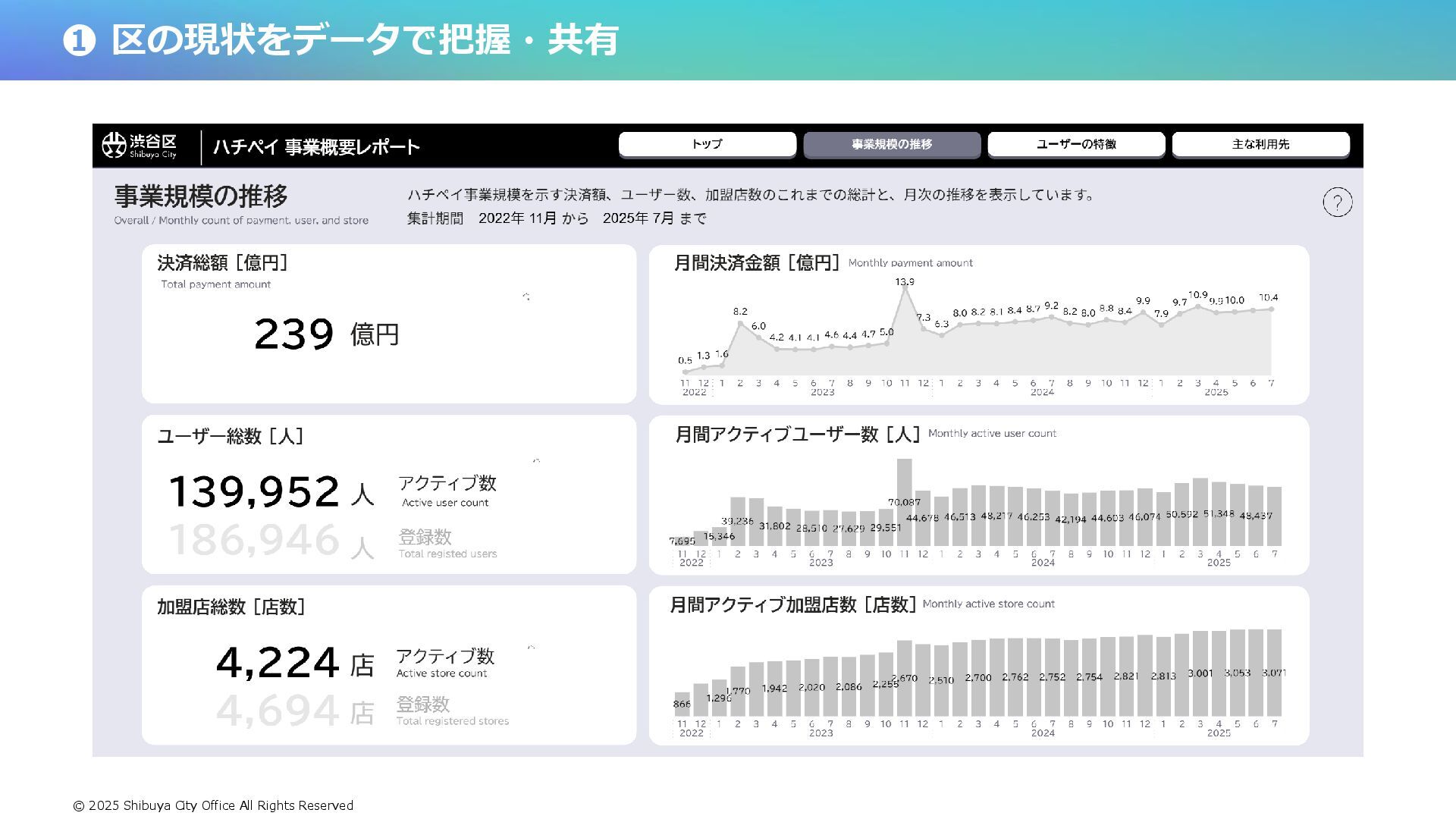
Task: Click the 10.4 final point on payment chart
Action: click(1272, 309)
